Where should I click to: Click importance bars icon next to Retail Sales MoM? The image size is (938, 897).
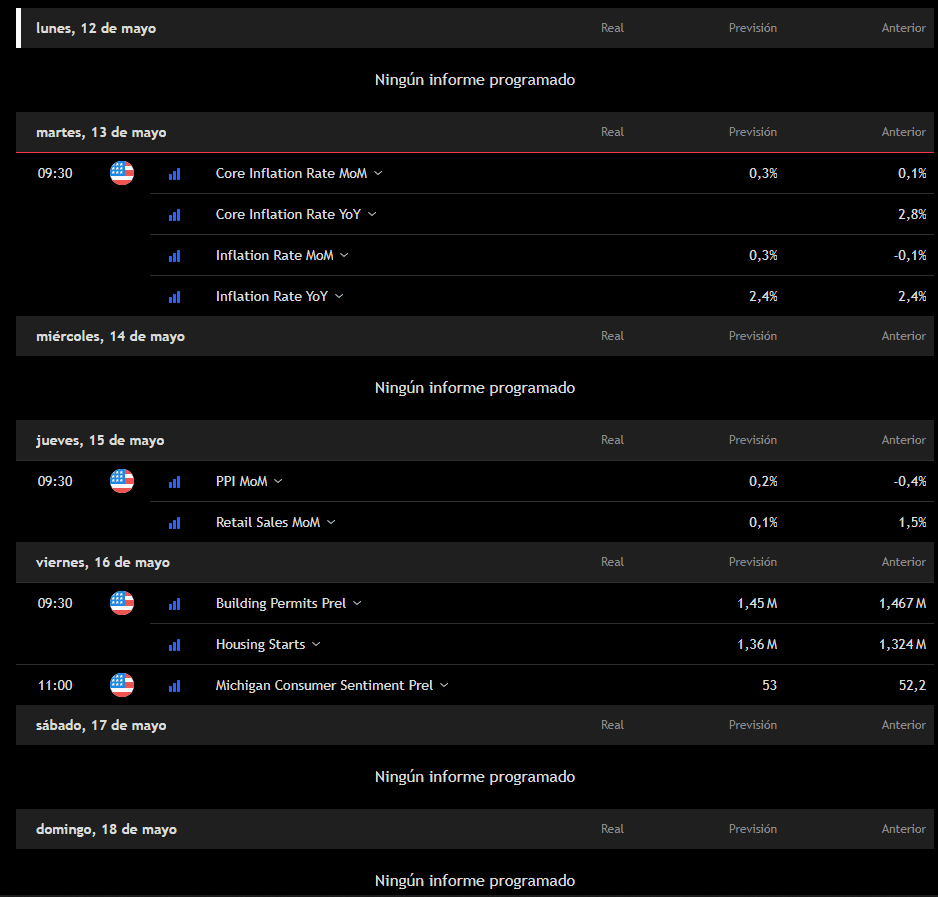pyautogui.click(x=175, y=522)
